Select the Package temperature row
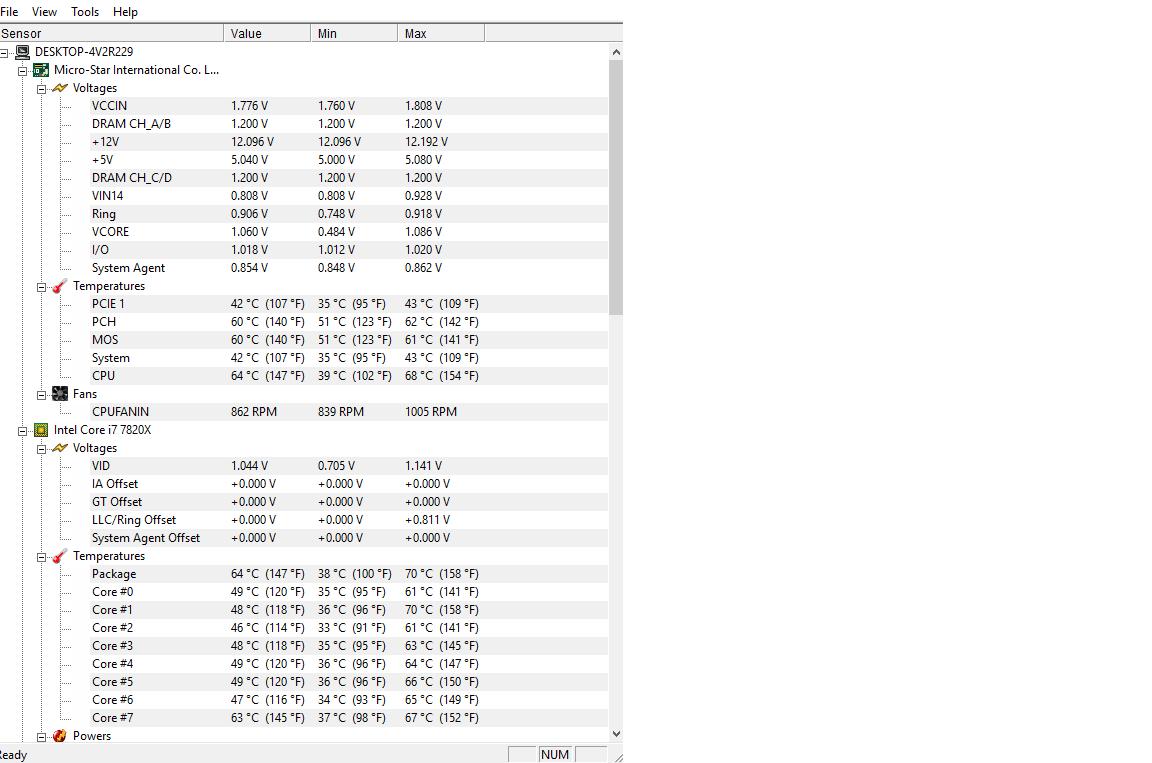Image resolution: width=1152 pixels, height=763 pixels. [x=349, y=574]
